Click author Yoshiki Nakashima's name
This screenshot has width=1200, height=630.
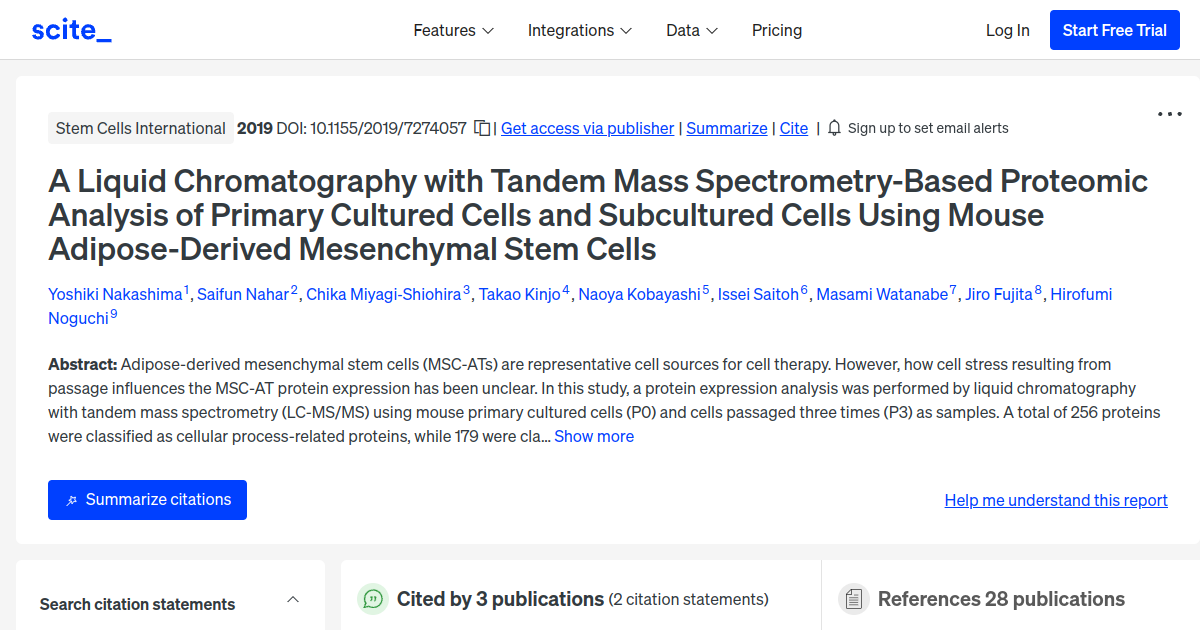112,294
